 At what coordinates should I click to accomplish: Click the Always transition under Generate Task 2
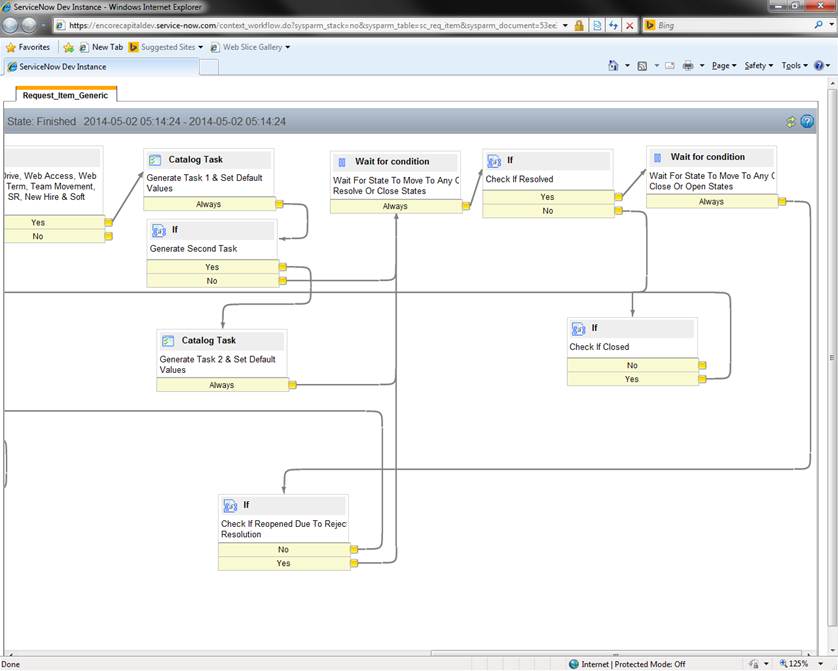[221, 385]
